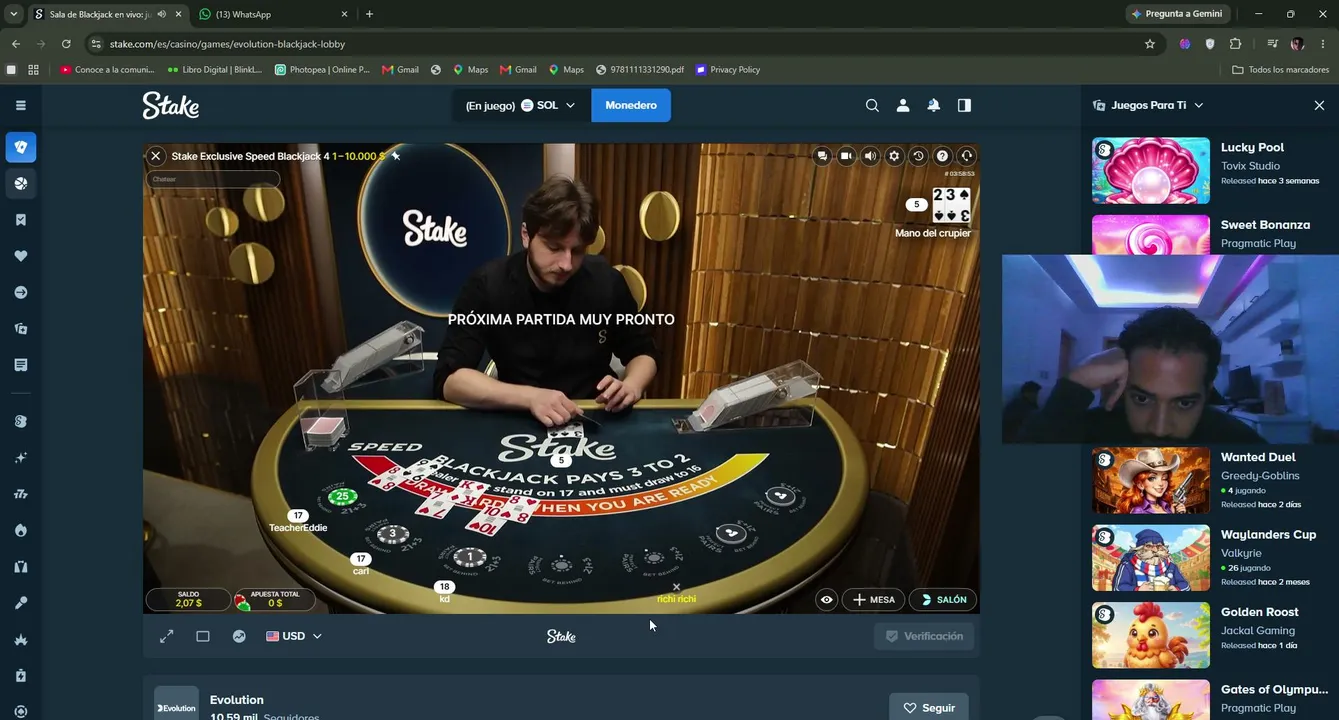Screen dimensions: 1339x720
Task: Open the Libro Digital bookmark
Action: pos(214,70)
